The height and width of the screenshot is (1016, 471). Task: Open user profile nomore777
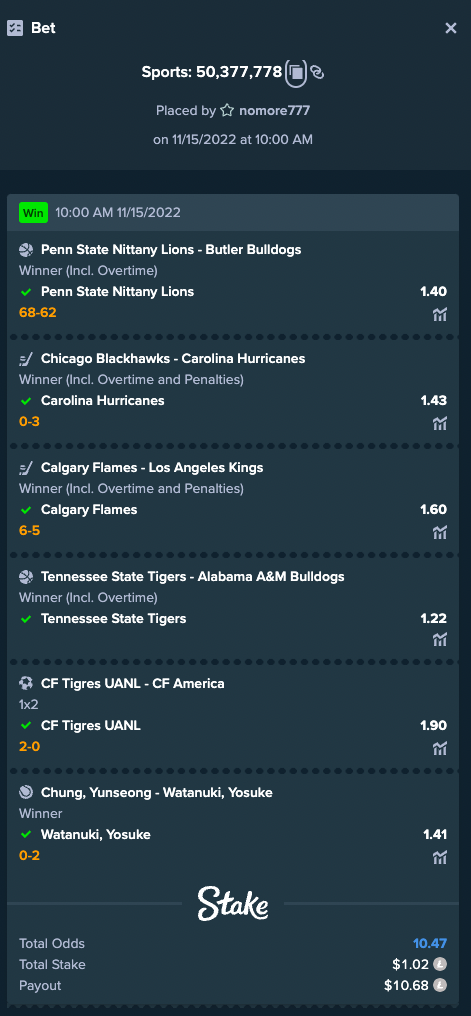(274, 111)
